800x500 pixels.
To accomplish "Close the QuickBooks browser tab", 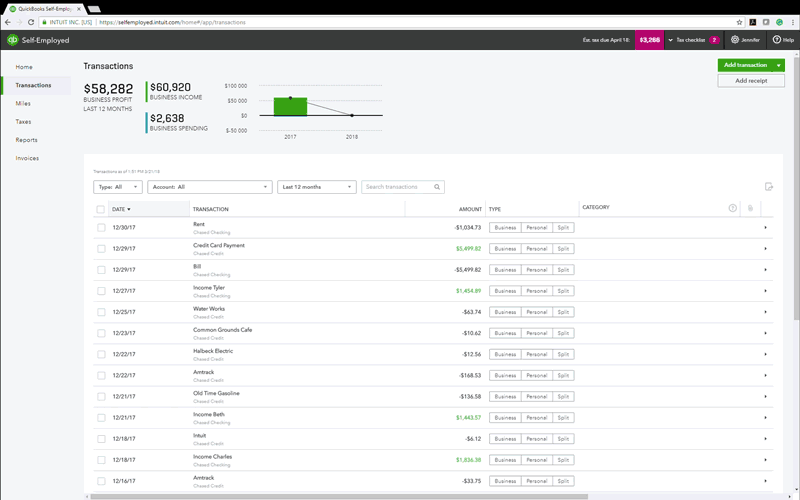I will (x=79, y=9).
